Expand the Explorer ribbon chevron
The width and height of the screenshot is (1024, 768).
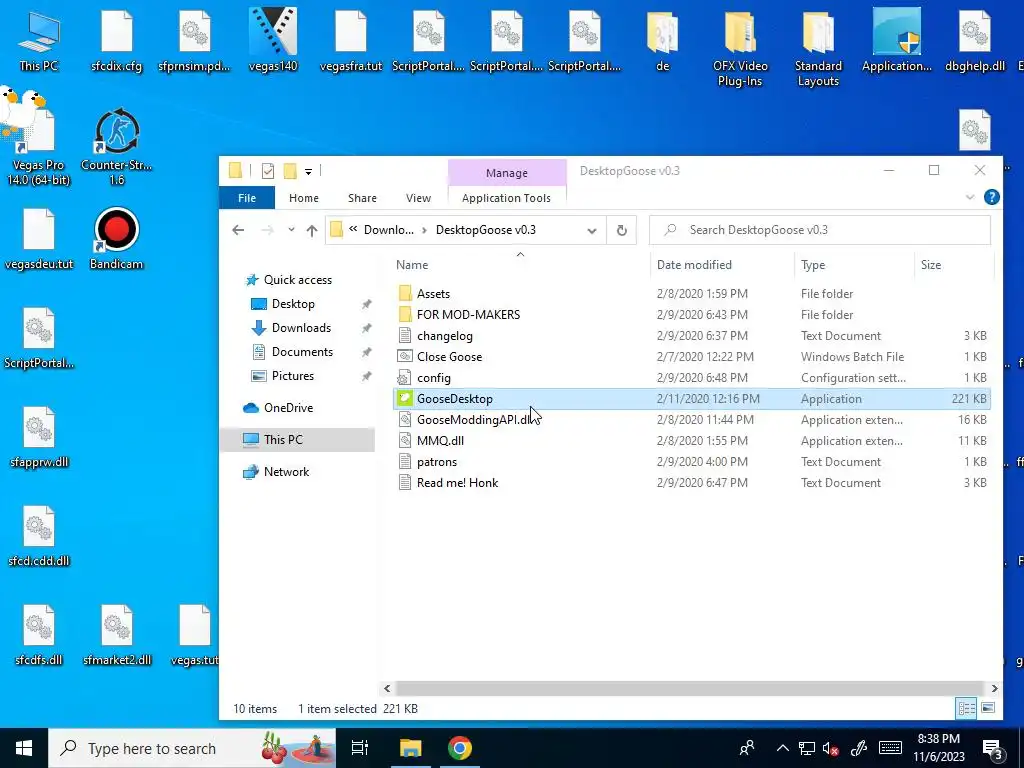[970, 197]
